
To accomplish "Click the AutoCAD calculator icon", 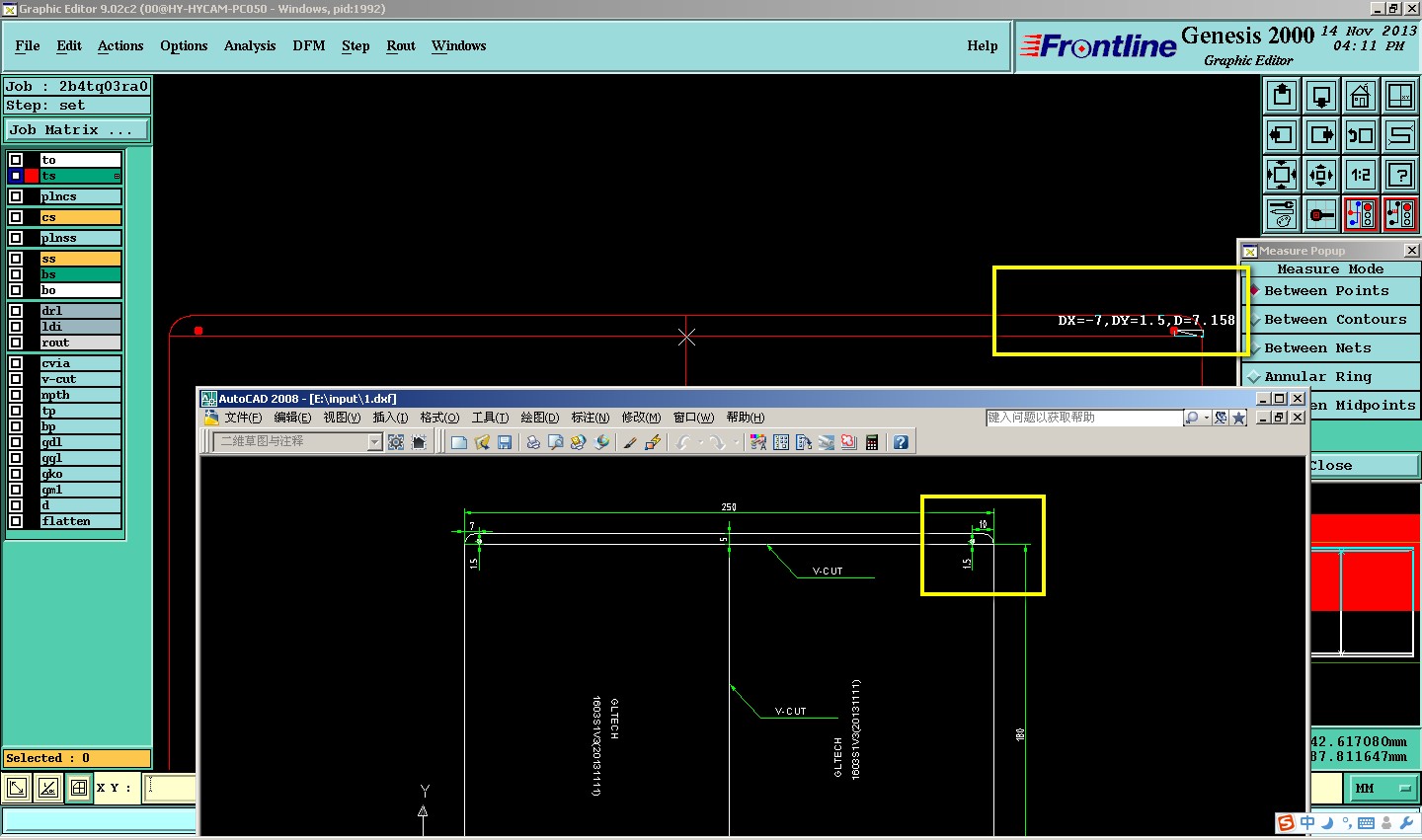I will coord(872,442).
